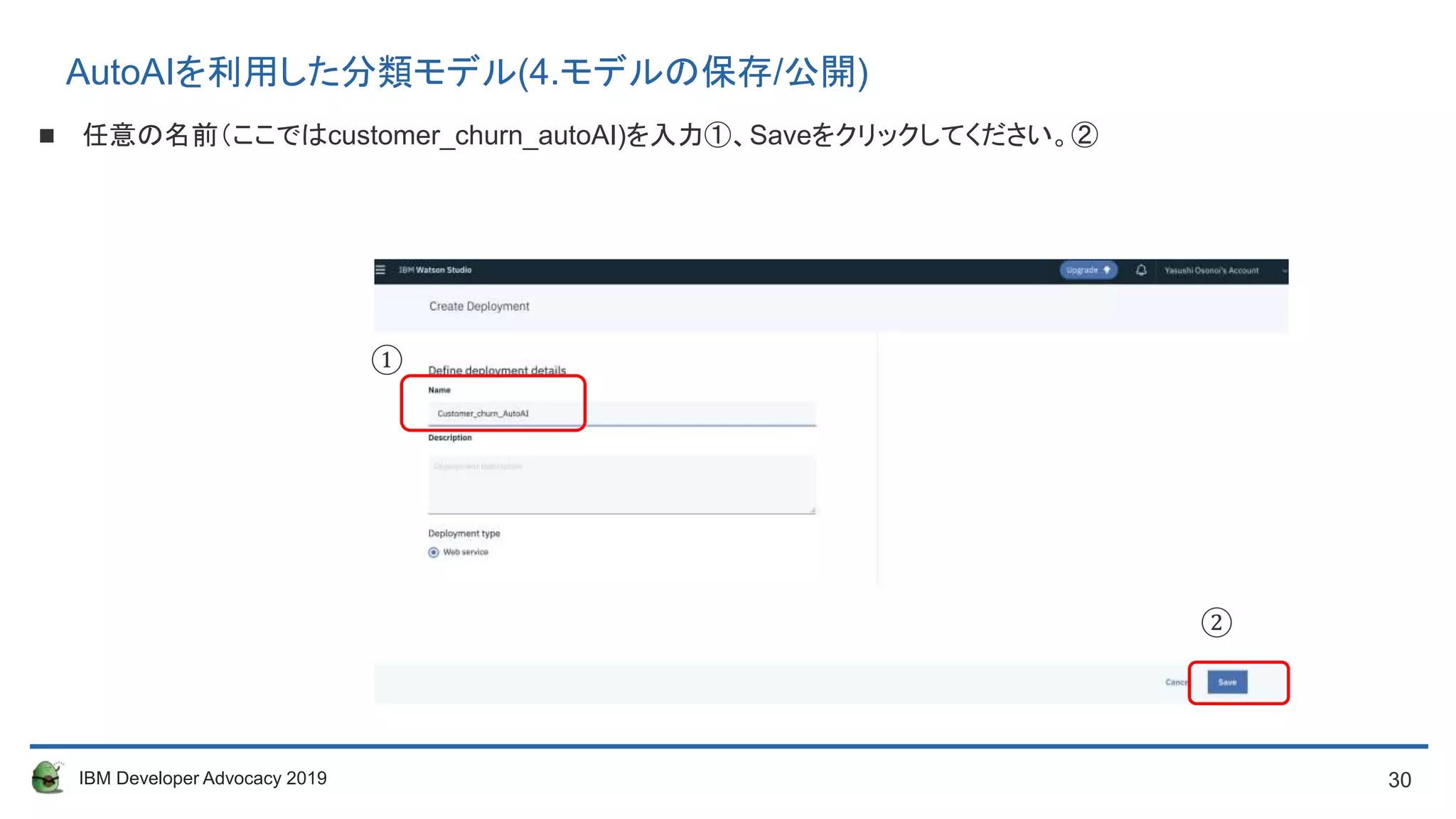Open Yasushi Osonoi's Account menu
Screen dimensions: 1456x819
[x=1211, y=271]
